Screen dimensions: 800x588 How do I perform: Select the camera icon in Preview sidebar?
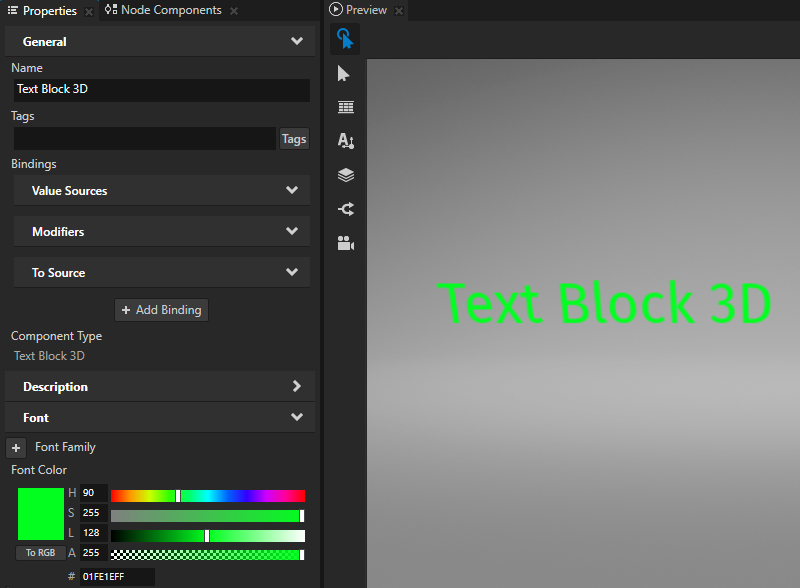[345, 243]
